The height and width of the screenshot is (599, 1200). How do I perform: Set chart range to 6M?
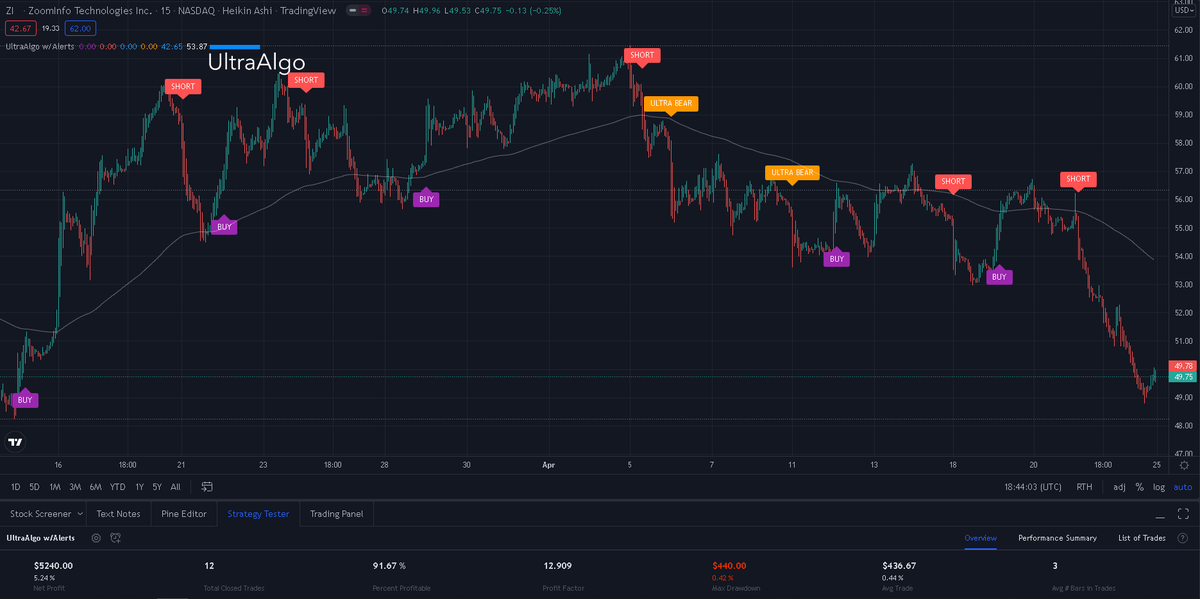coord(95,487)
